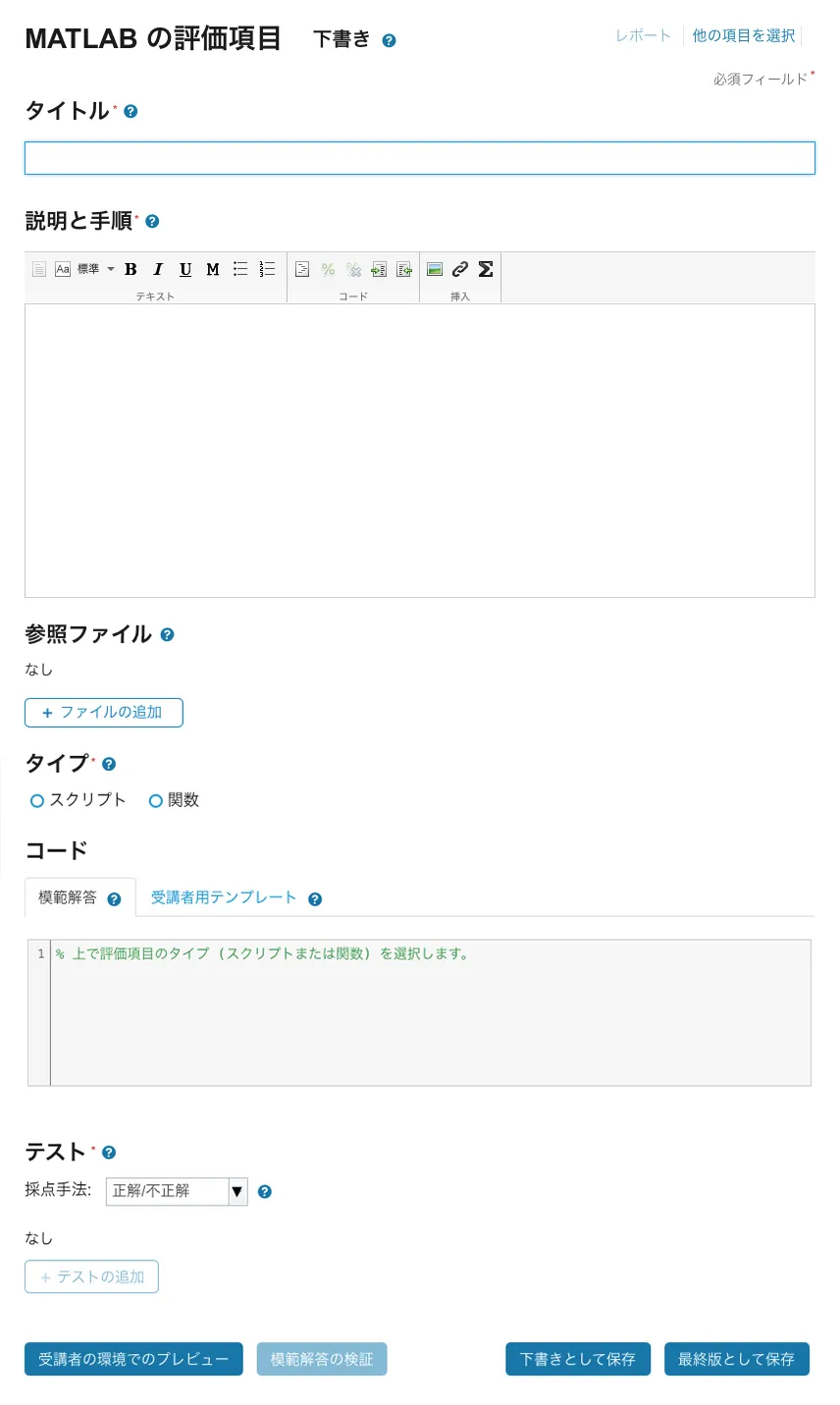Select the スクリプト radio button

click(x=37, y=801)
